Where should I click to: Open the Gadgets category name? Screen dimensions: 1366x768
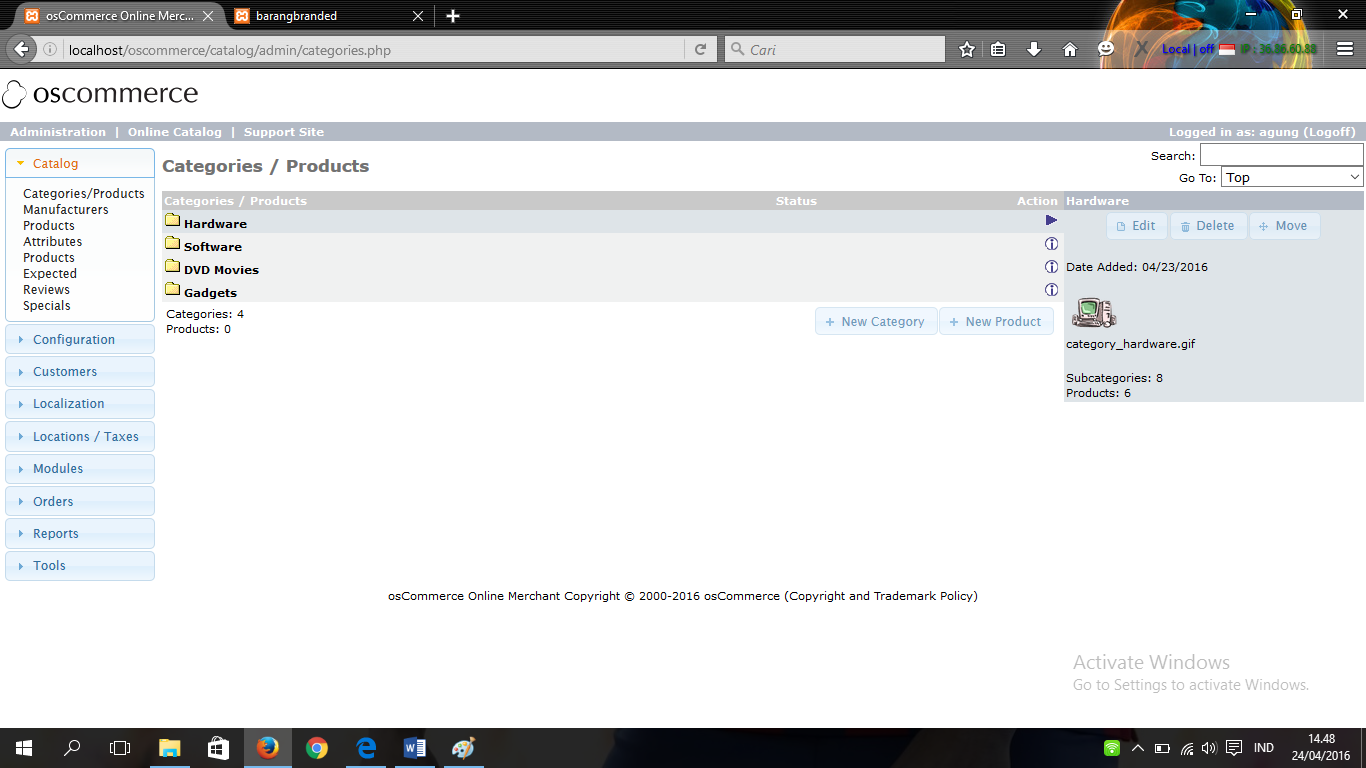pyautogui.click(x=210, y=293)
